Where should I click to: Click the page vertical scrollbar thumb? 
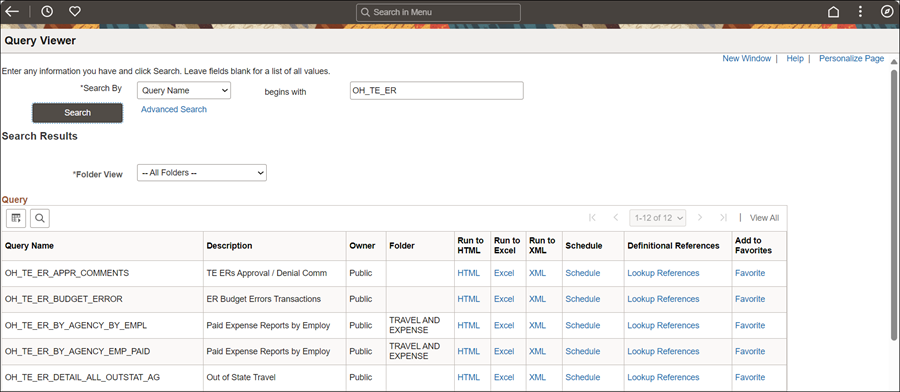click(x=894, y=204)
